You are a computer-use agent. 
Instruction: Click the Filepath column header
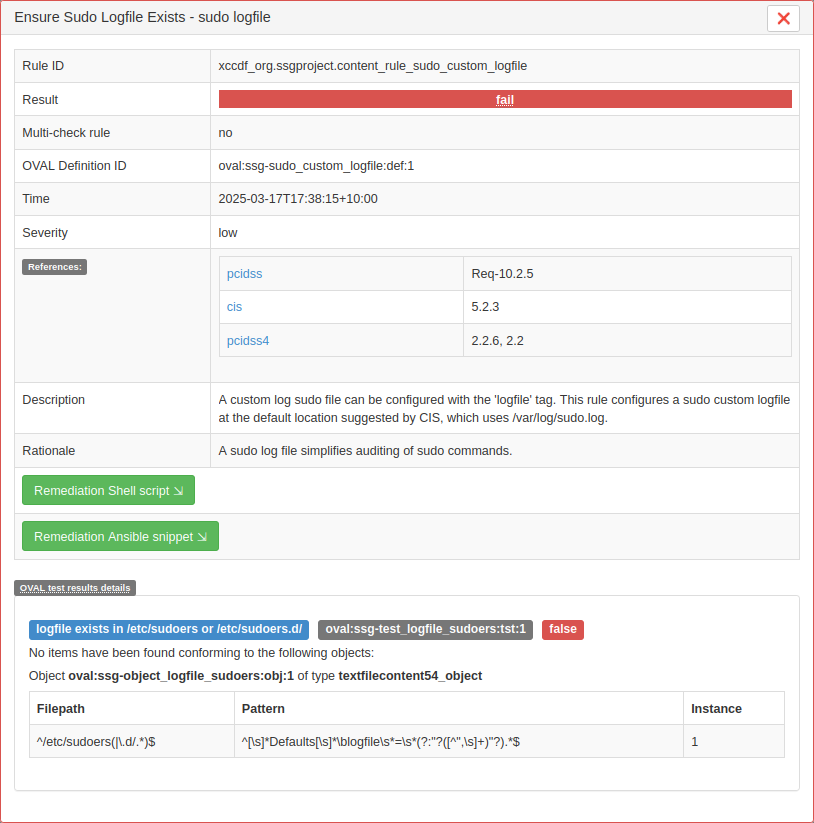pos(61,708)
